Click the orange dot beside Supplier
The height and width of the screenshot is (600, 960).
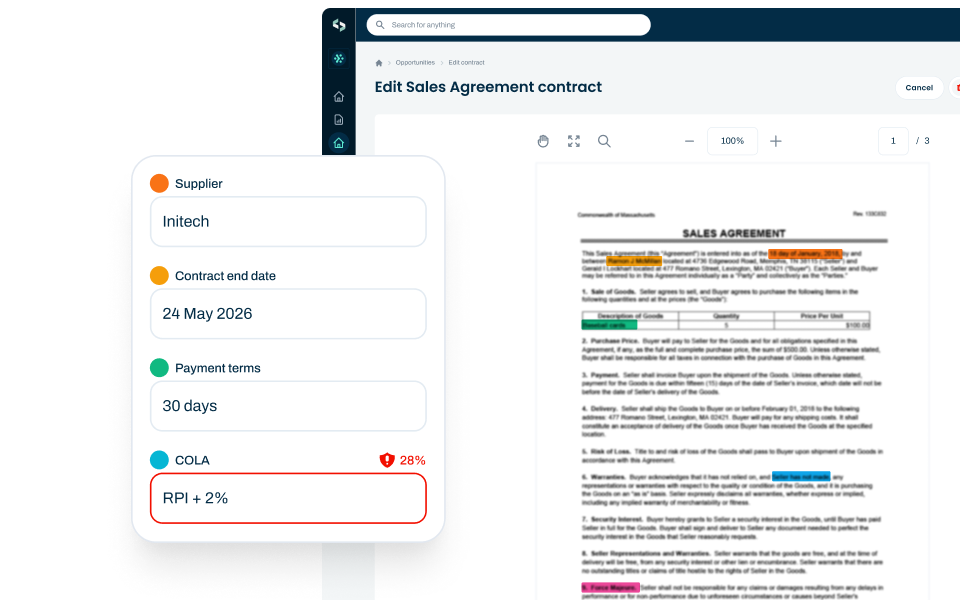(x=159, y=183)
